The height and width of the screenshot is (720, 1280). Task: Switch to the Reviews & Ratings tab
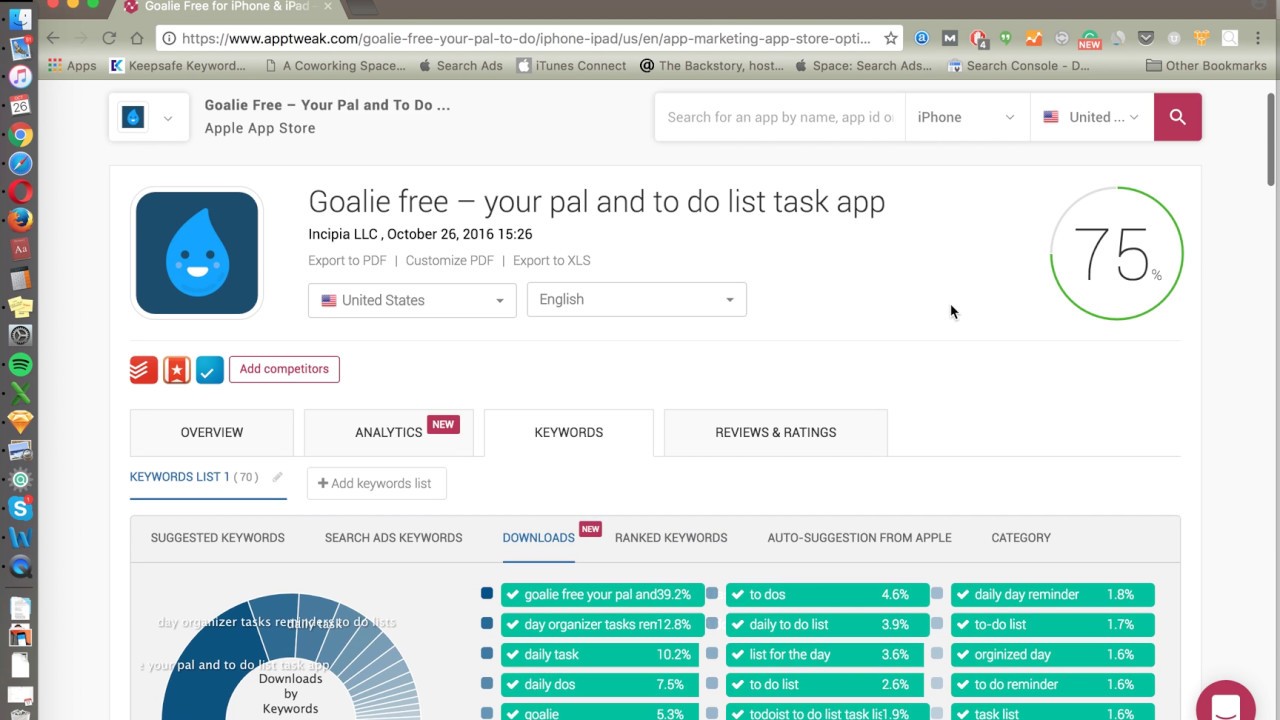pyautogui.click(x=775, y=432)
